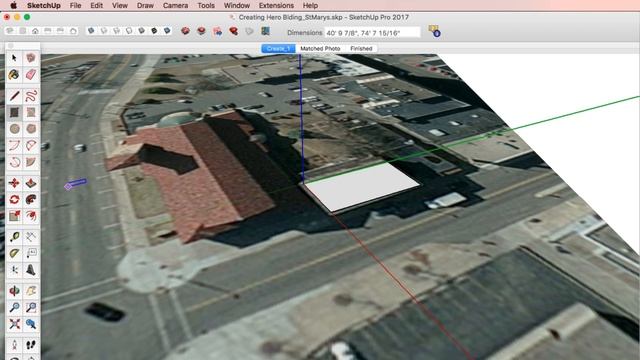Open the Apple menu

coord(13,5)
